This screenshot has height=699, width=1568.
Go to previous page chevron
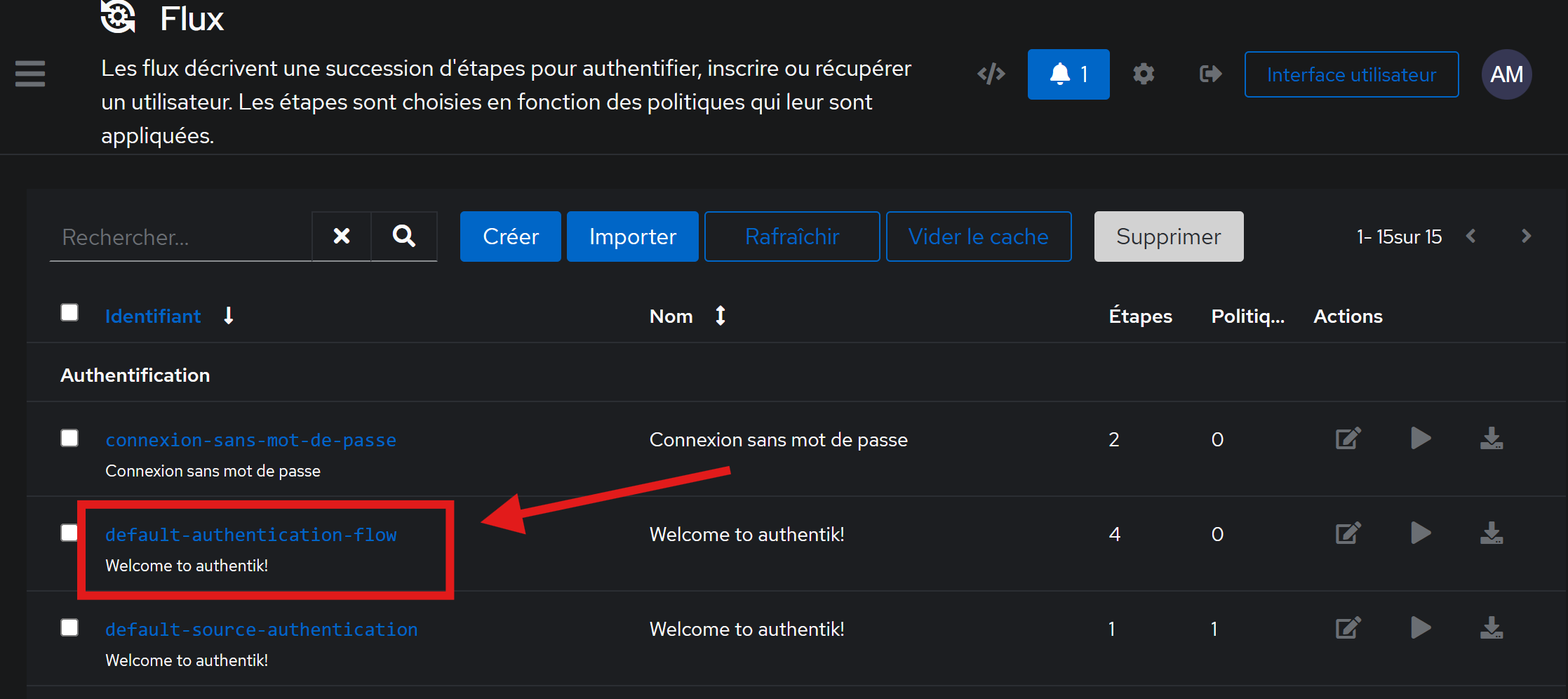click(x=1471, y=237)
